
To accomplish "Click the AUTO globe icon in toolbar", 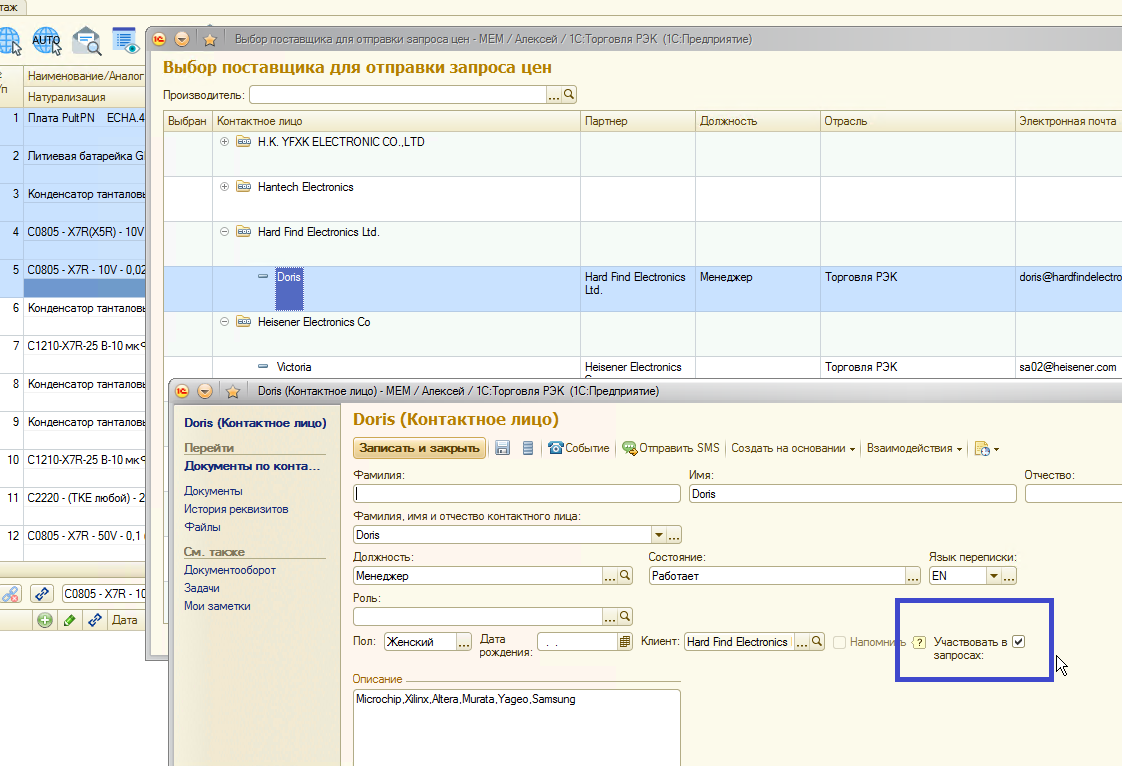I will [46, 41].
